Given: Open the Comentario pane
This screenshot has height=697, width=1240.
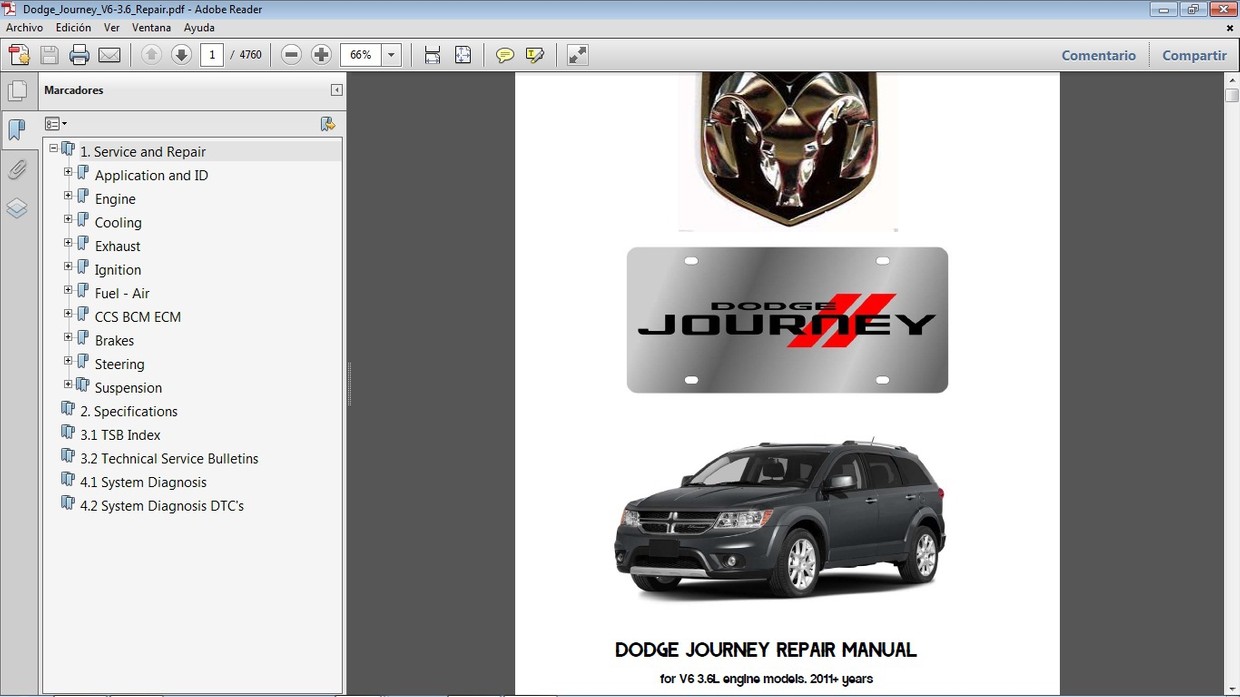Looking at the screenshot, I should pyautogui.click(x=1098, y=56).
